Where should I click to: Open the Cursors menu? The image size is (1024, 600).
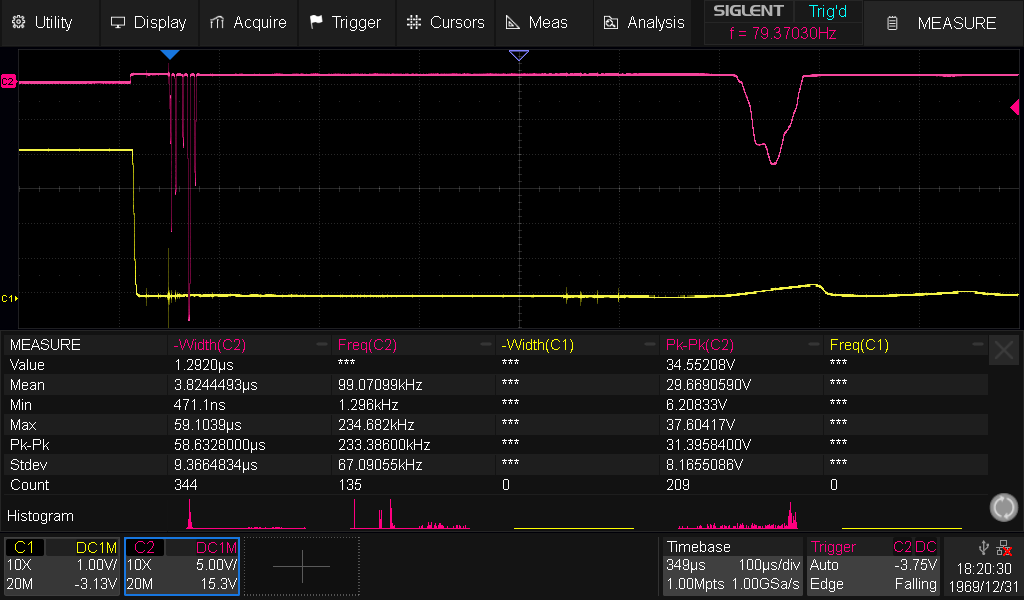tap(445, 22)
